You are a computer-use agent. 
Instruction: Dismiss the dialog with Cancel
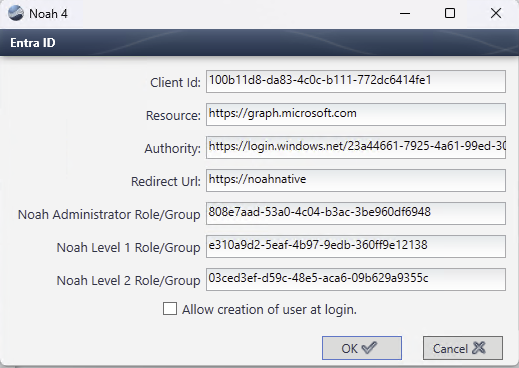click(x=463, y=348)
